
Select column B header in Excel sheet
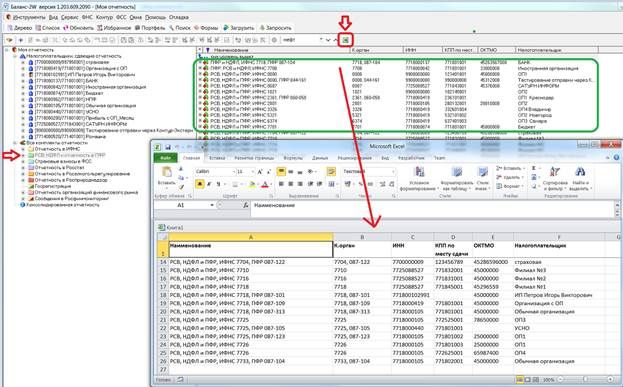pyautogui.click(x=362, y=237)
